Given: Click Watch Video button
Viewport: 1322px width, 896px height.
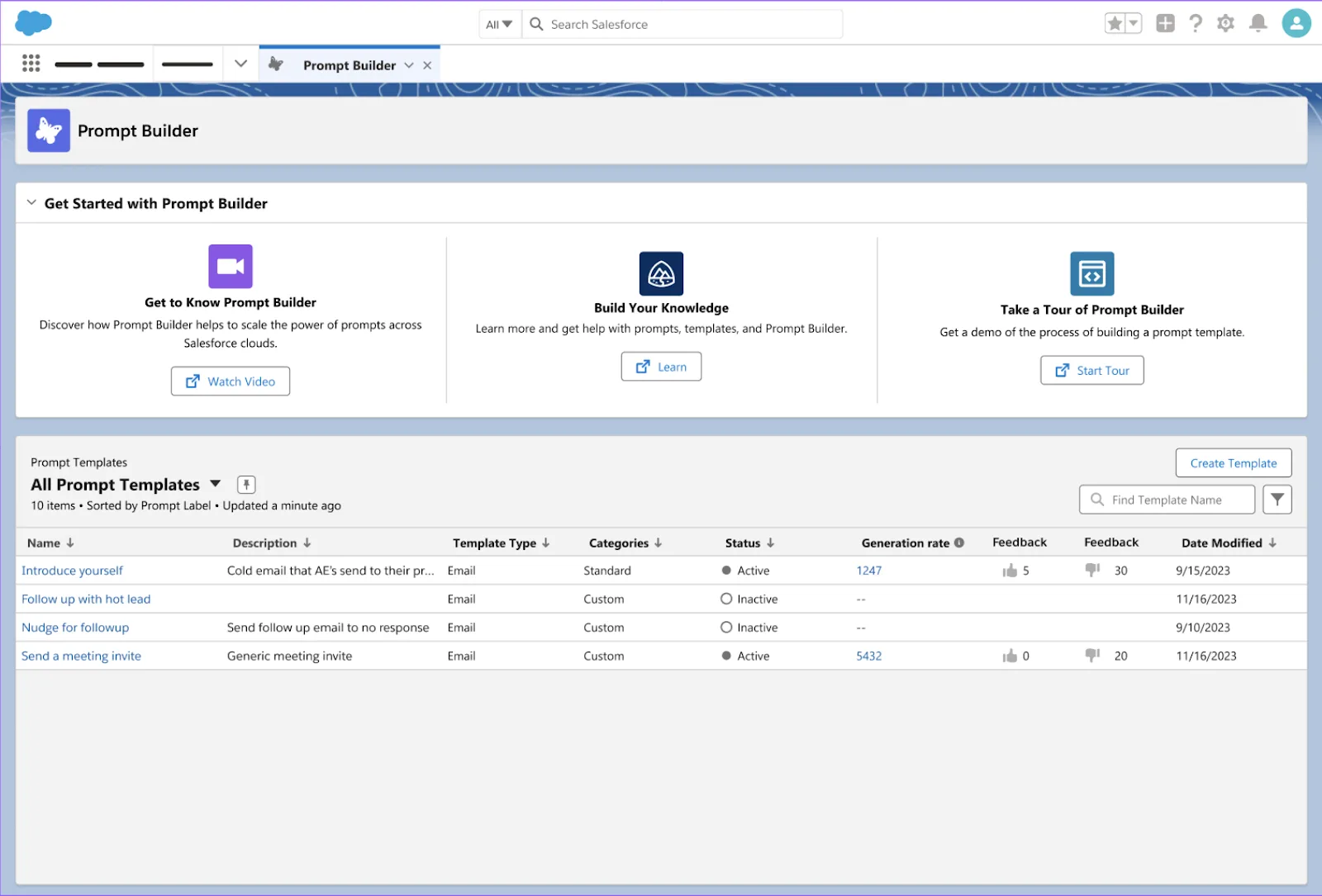Looking at the screenshot, I should tap(231, 382).
